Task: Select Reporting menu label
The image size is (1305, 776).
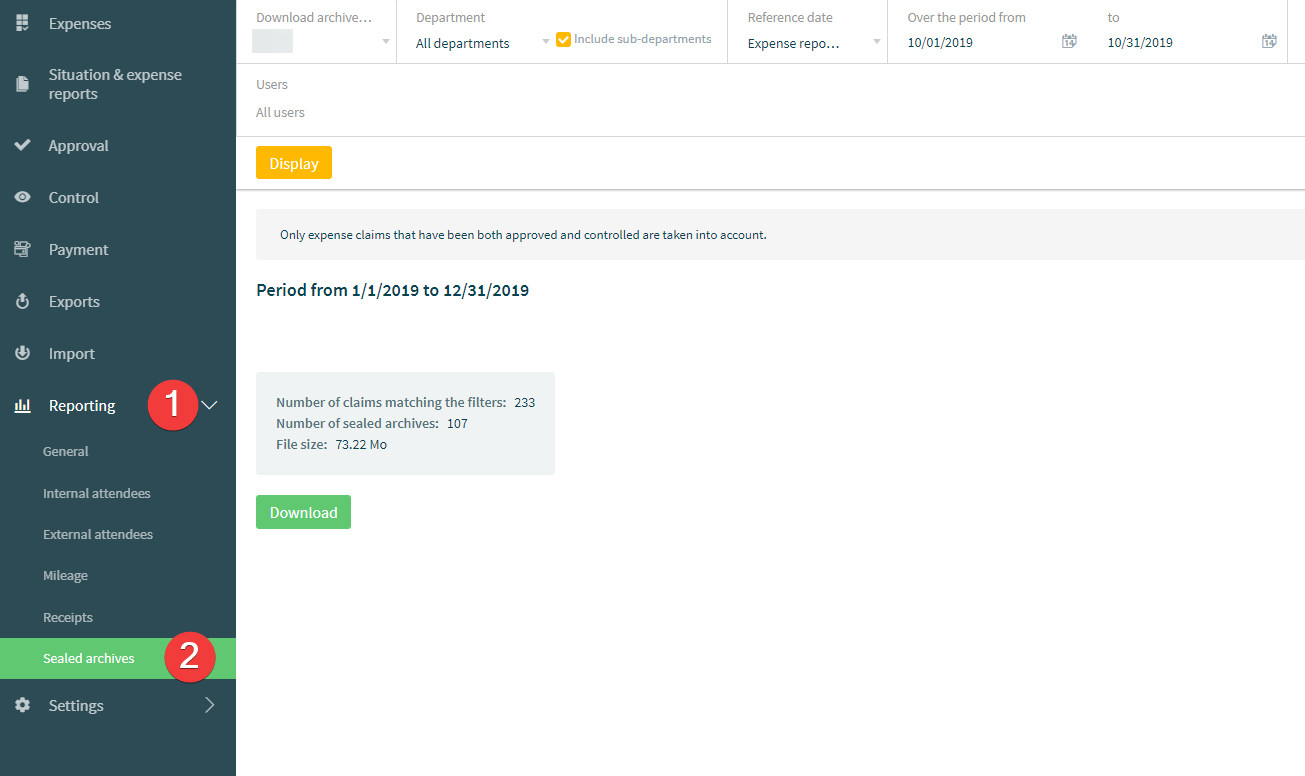Action: [82, 405]
